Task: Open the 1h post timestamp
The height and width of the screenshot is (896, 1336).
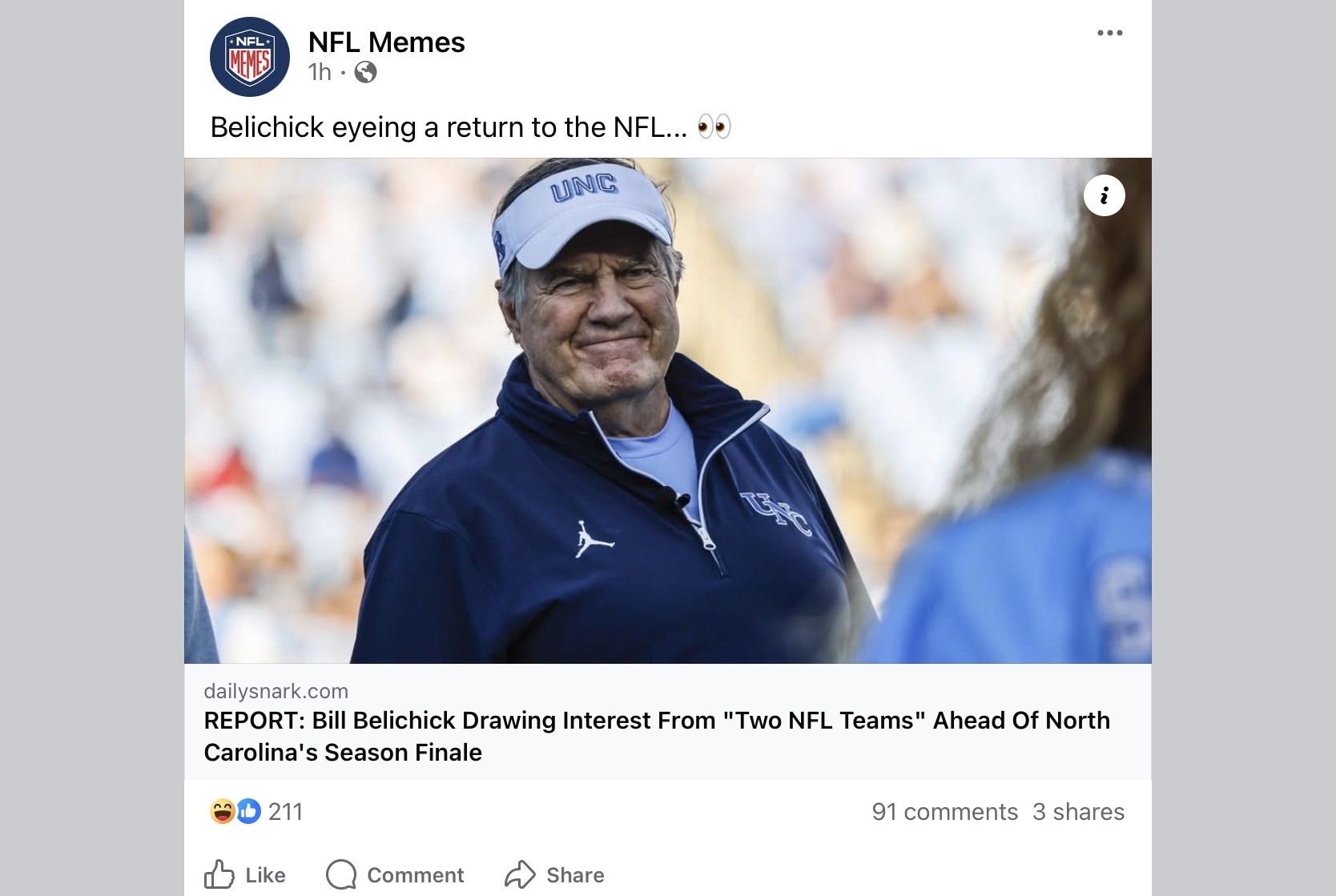Action: [320, 73]
